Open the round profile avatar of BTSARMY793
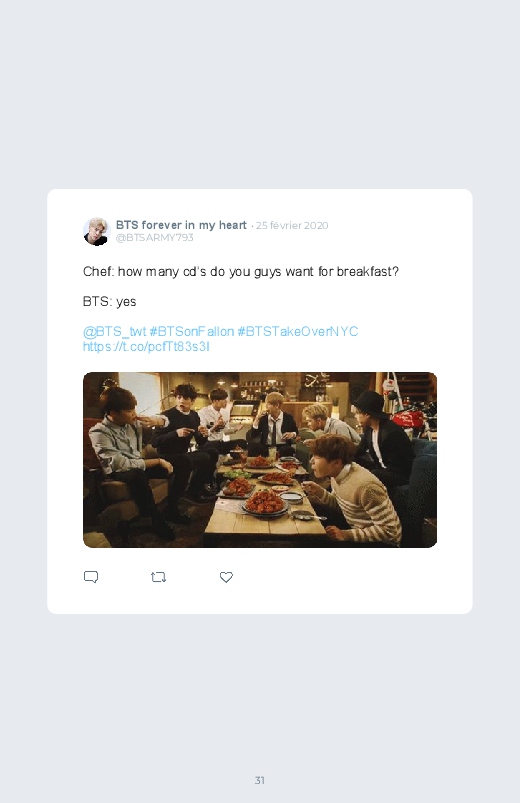The height and width of the screenshot is (803, 520). (x=97, y=231)
